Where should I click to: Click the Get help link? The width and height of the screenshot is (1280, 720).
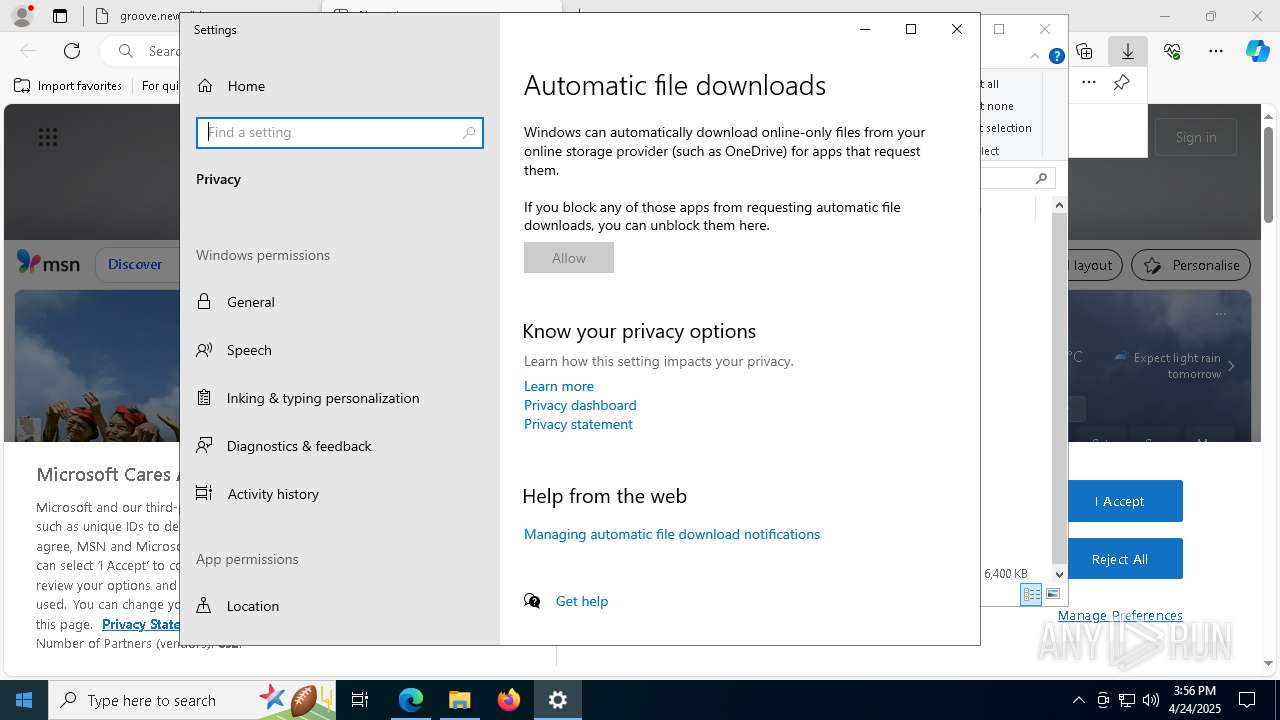pyautogui.click(x=582, y=601)
